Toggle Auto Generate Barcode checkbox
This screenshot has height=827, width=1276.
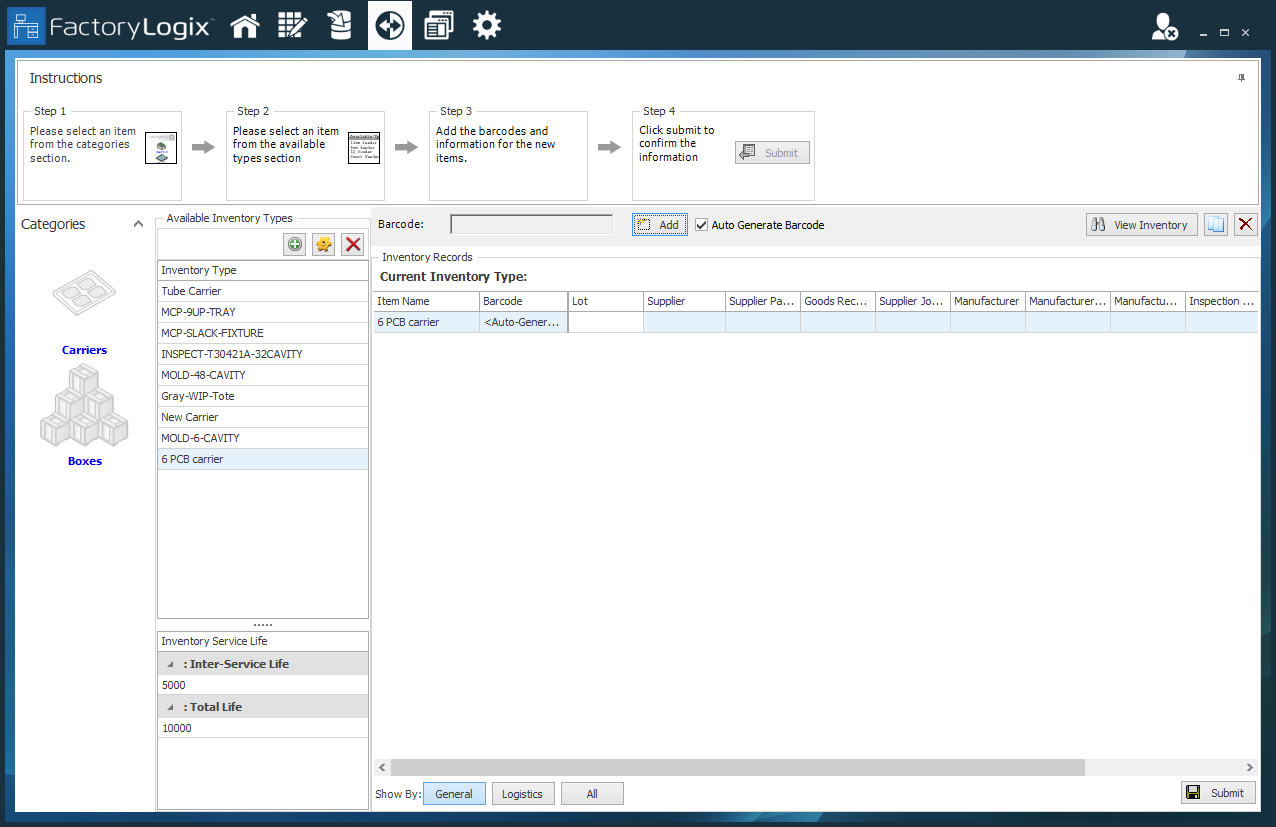tap(702, 225)
